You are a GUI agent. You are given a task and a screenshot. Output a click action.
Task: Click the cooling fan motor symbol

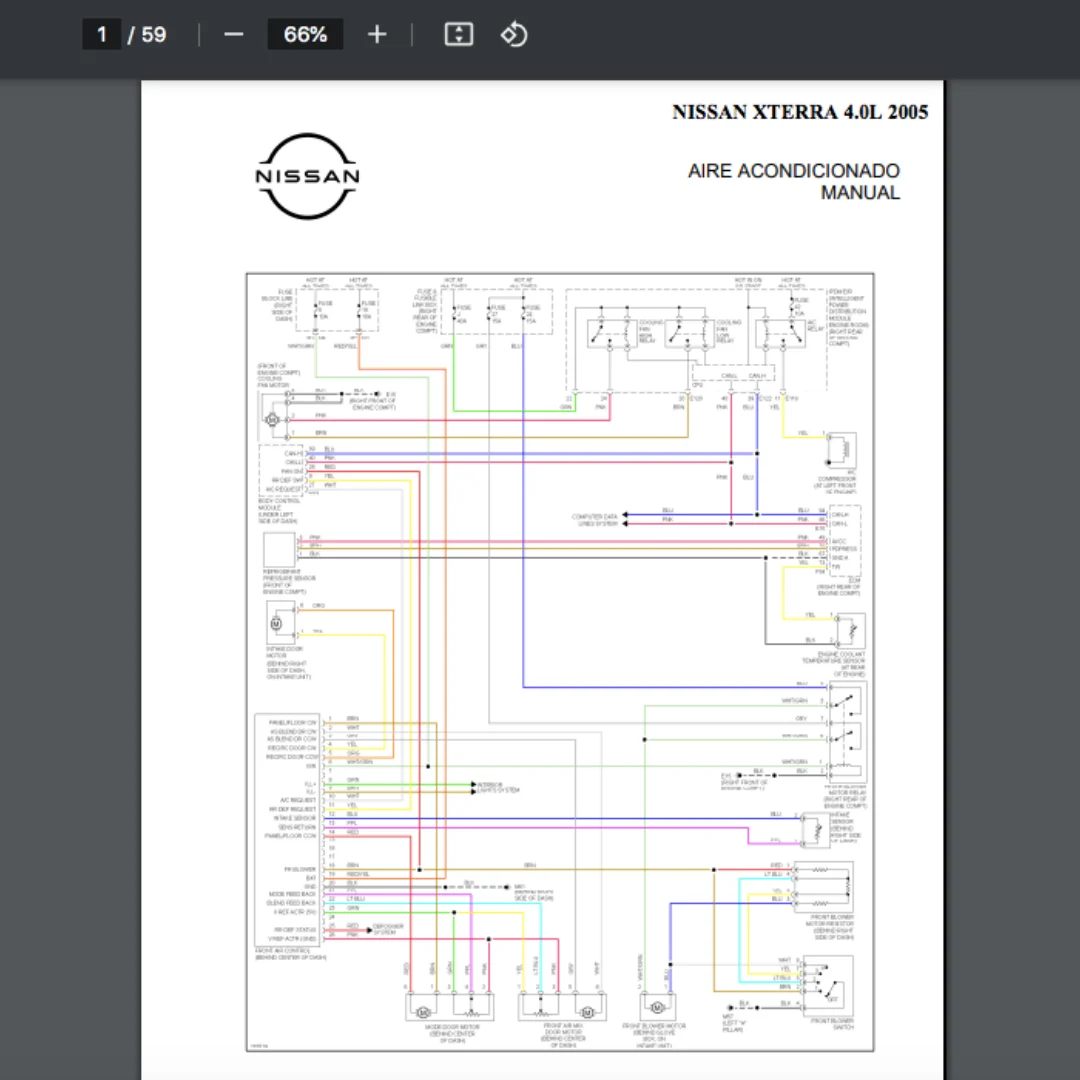pyautogui.click(x=272, y=419)
